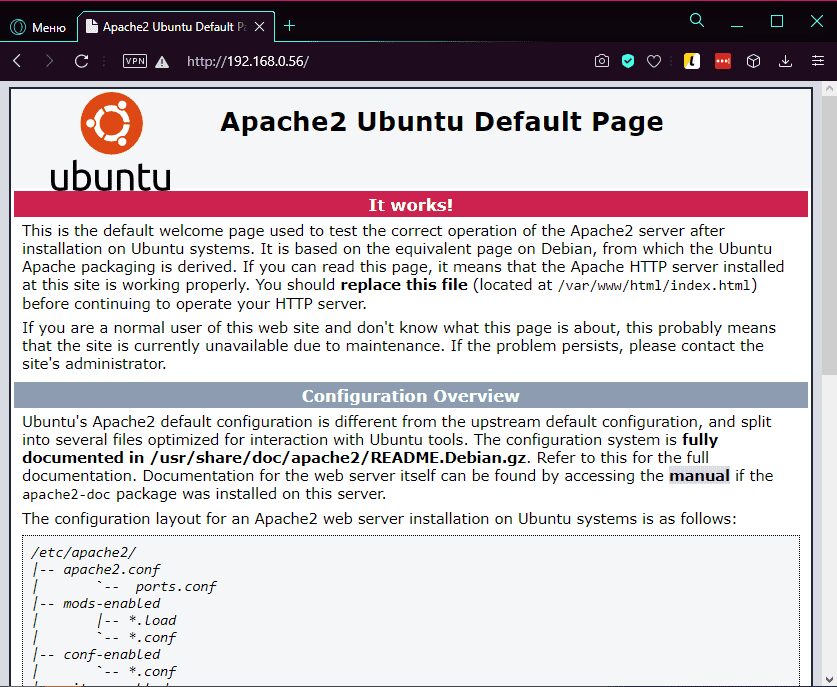The image size is (837, 687).
Task: Click the cube extension icon in the toolbar
Action: [753, 60]
